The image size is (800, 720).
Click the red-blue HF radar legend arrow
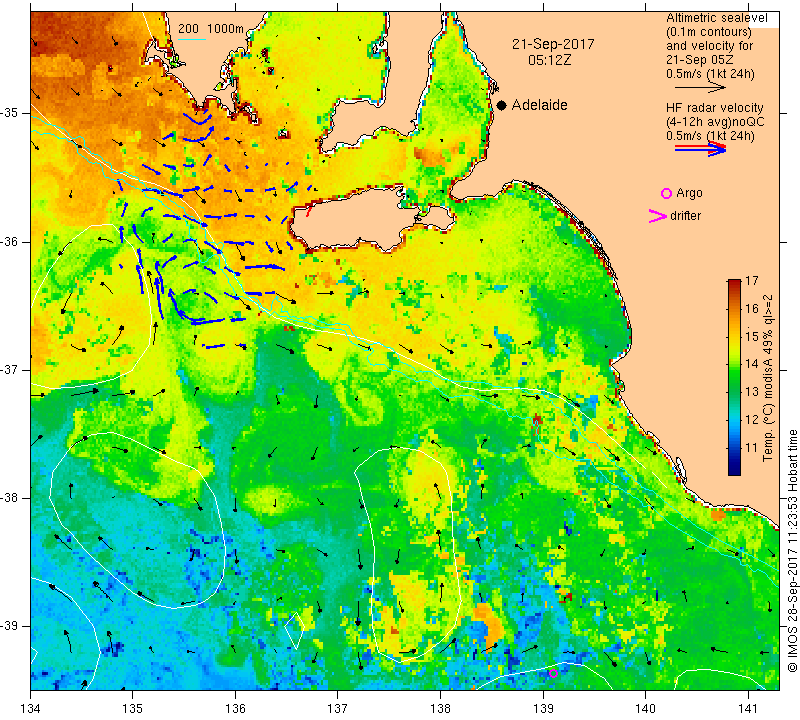[x=700, y=149]
